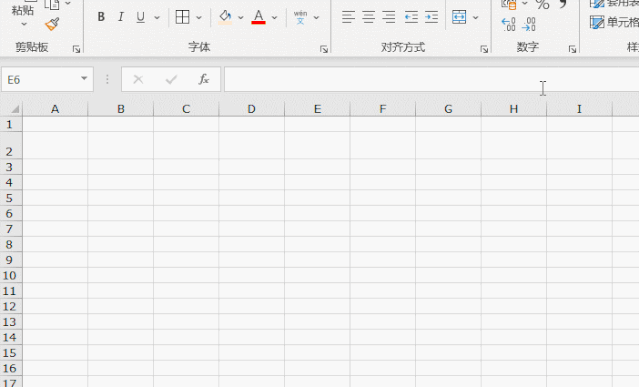The image size is (639, 387).
Task: Apply cell borders icon
Action: click(x=182, y=17)
